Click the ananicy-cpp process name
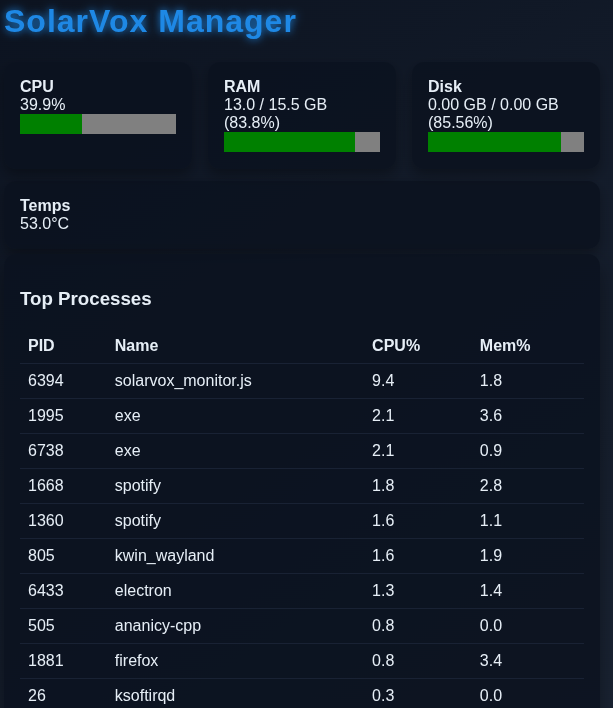Image resolution: width=613 pixels, height=708 pixels. pyautogui.click(x=157, y=625)
